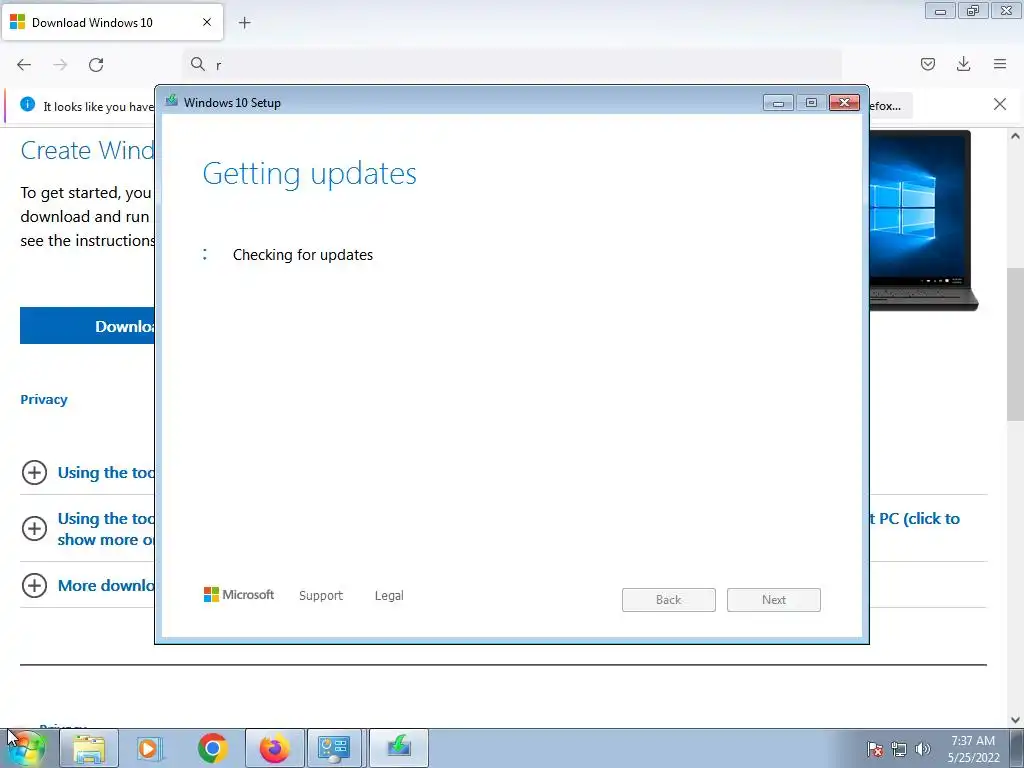Click the Support link in Setup

[321, 596]
